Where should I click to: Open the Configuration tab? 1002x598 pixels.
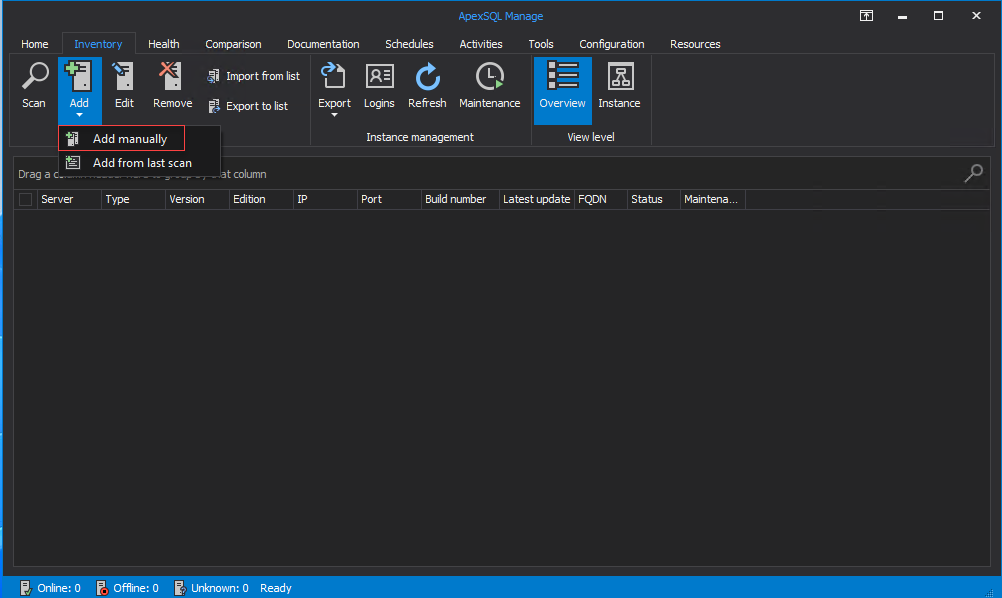[x=612, y=44]
